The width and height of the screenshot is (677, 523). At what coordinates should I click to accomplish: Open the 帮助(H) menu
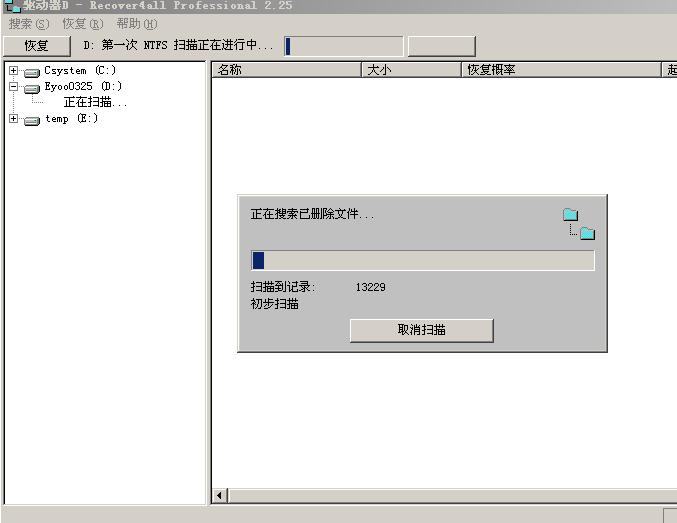[136, 24]
